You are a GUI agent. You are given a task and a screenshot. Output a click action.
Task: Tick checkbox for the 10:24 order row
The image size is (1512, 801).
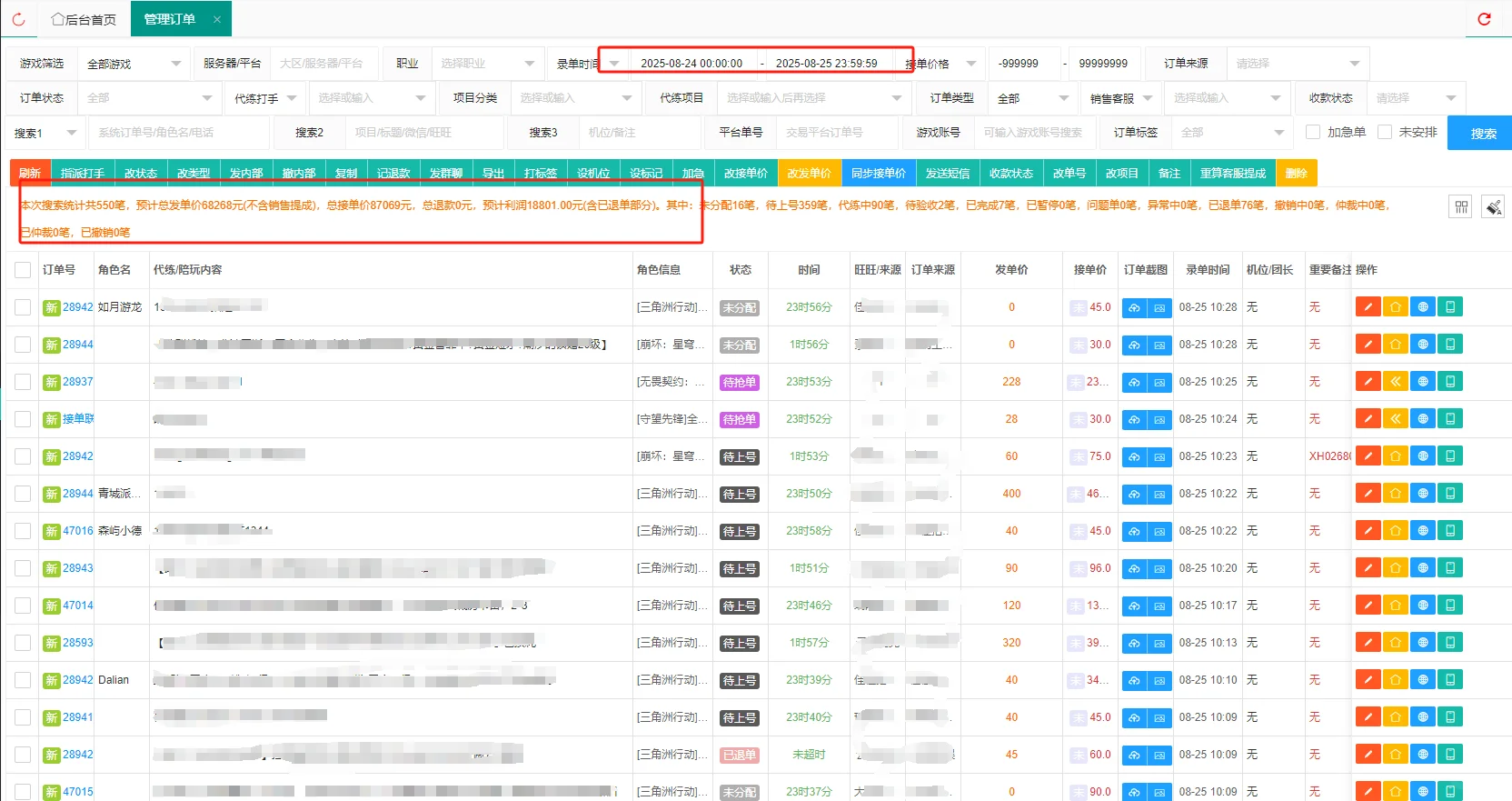[23, 419]
